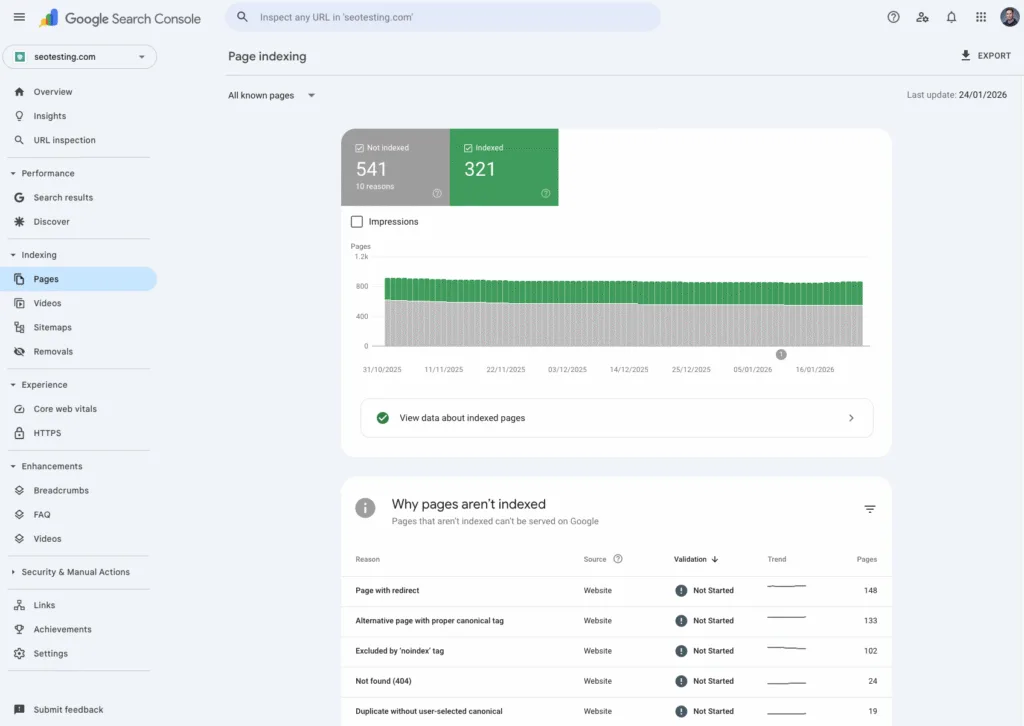Image resolution: width=1024 pixels, height=726 pixels.
Task: Open the Google apps grid icon
Action: point(981,17)
